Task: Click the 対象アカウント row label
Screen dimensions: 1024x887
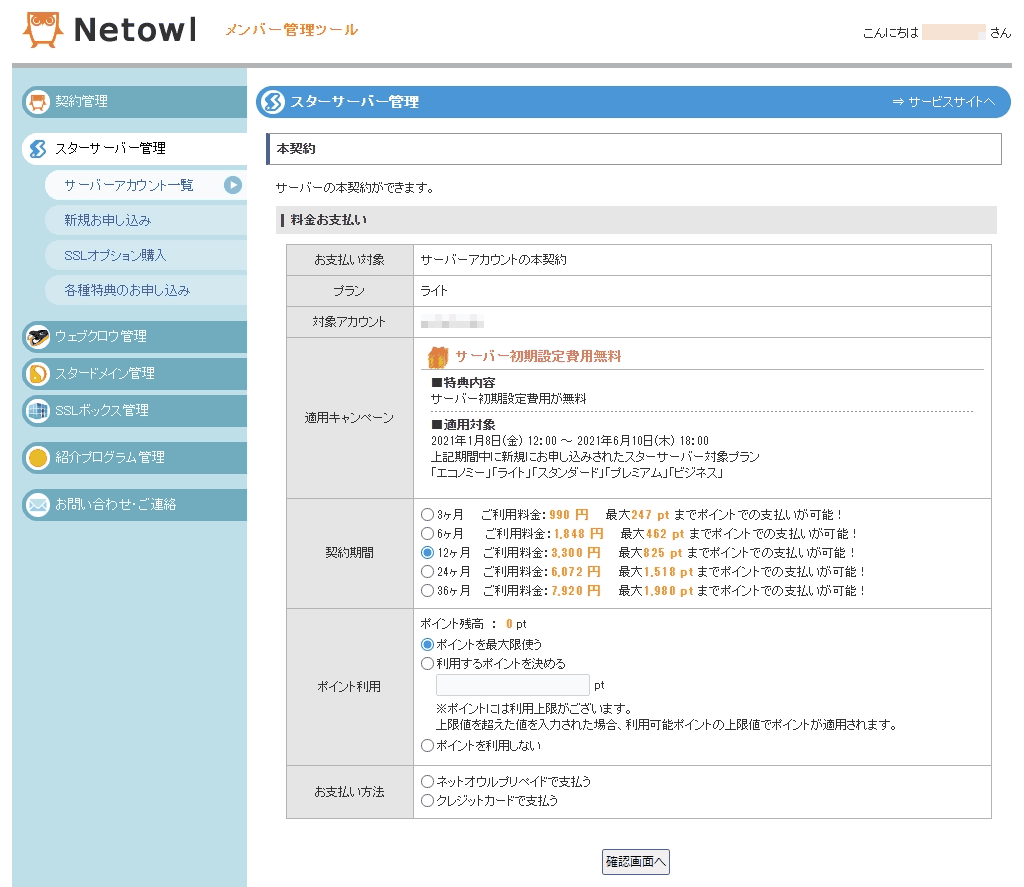Action: coord(349,322)
